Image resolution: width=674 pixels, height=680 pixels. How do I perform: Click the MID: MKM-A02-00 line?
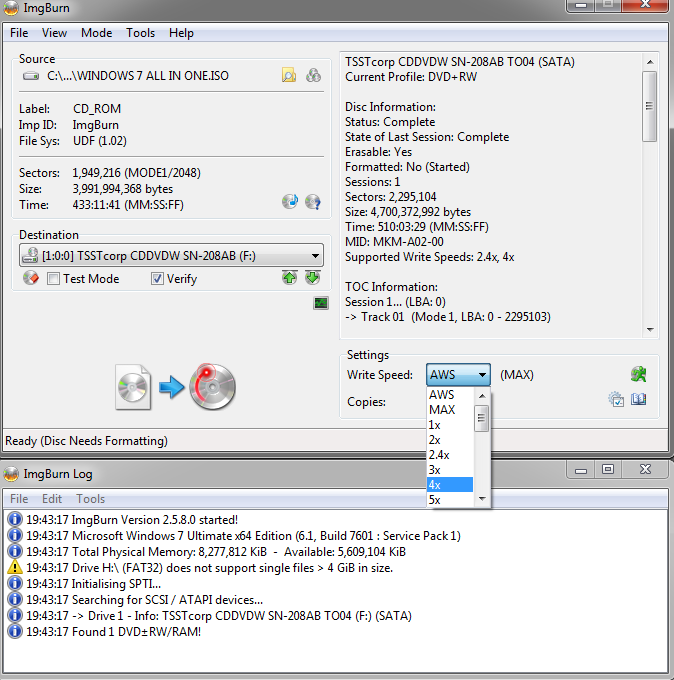coord(394,242)
